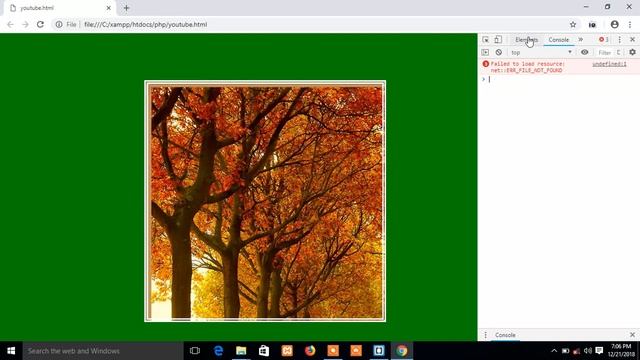
Task: Expand the hidden DevTools tabs chevron
Action: (x=580, y=40)
